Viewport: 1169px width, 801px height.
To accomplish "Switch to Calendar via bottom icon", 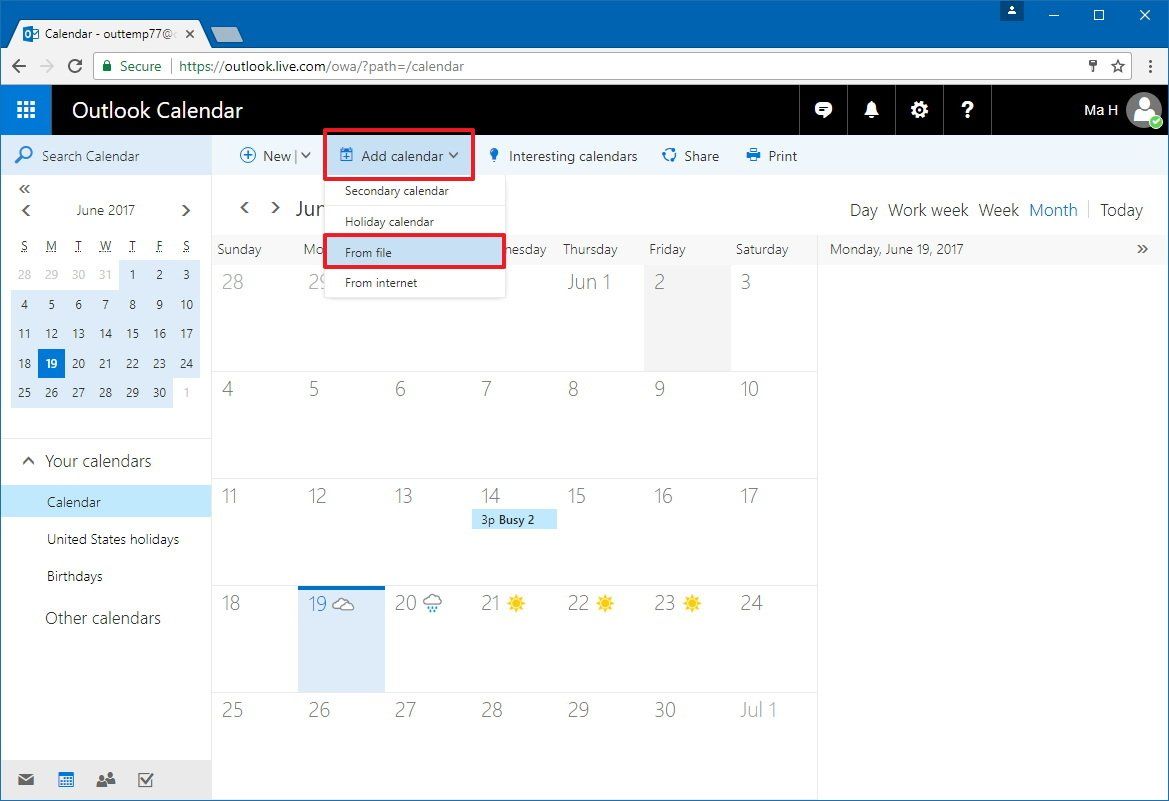I will coord(66,780).
